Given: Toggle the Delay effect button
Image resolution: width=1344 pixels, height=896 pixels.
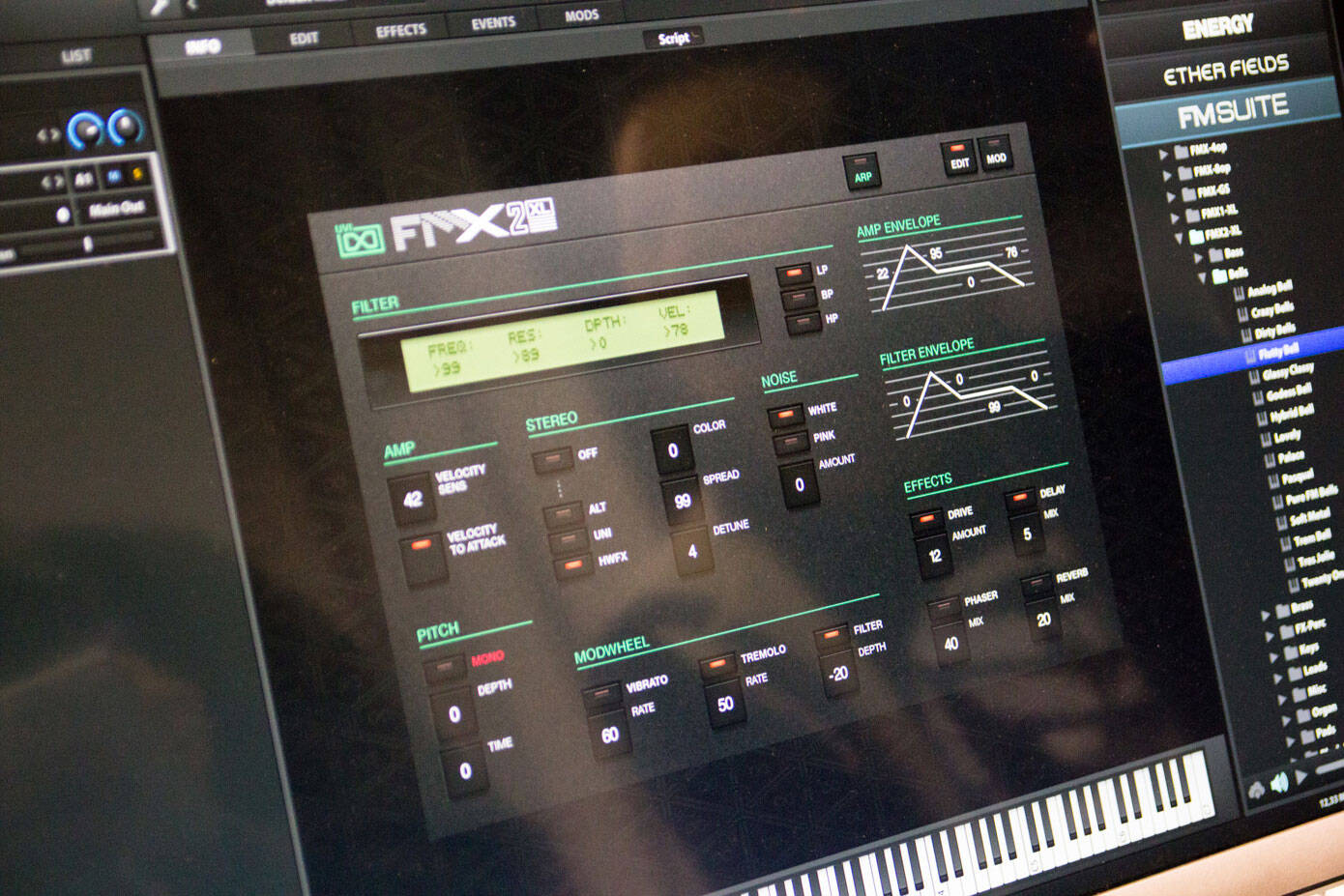Looking at the screenshot, I should tap(1019, 499).
